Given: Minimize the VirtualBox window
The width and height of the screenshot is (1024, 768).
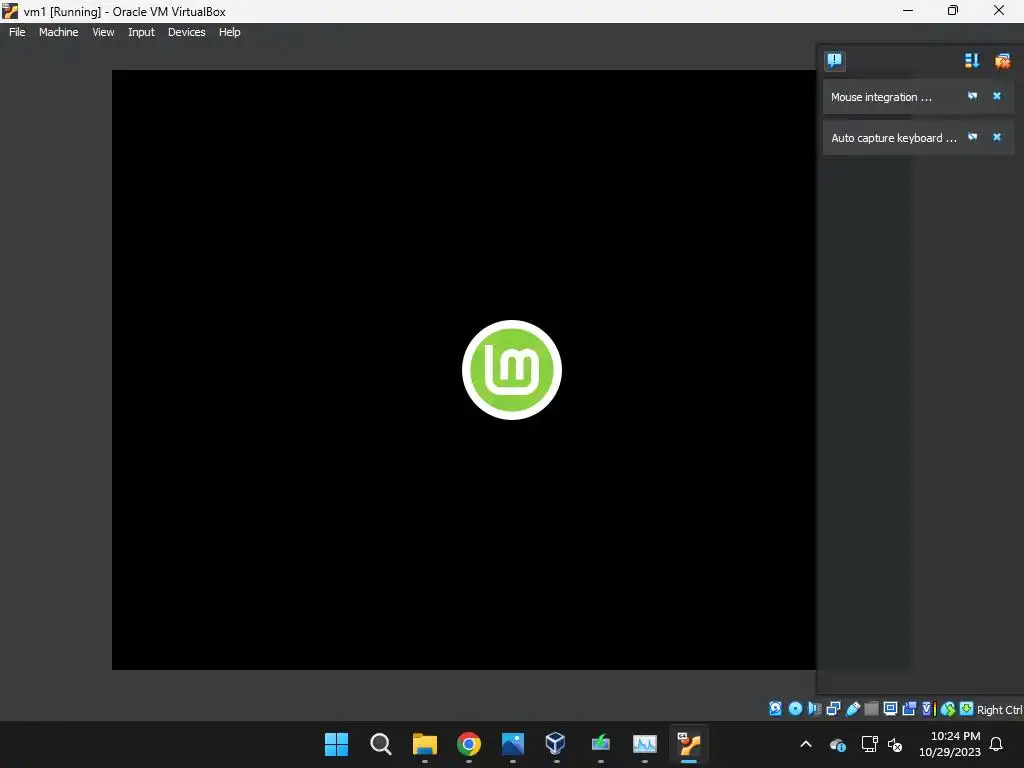Looking at the screenshot, I should click(x=908, y=10).
